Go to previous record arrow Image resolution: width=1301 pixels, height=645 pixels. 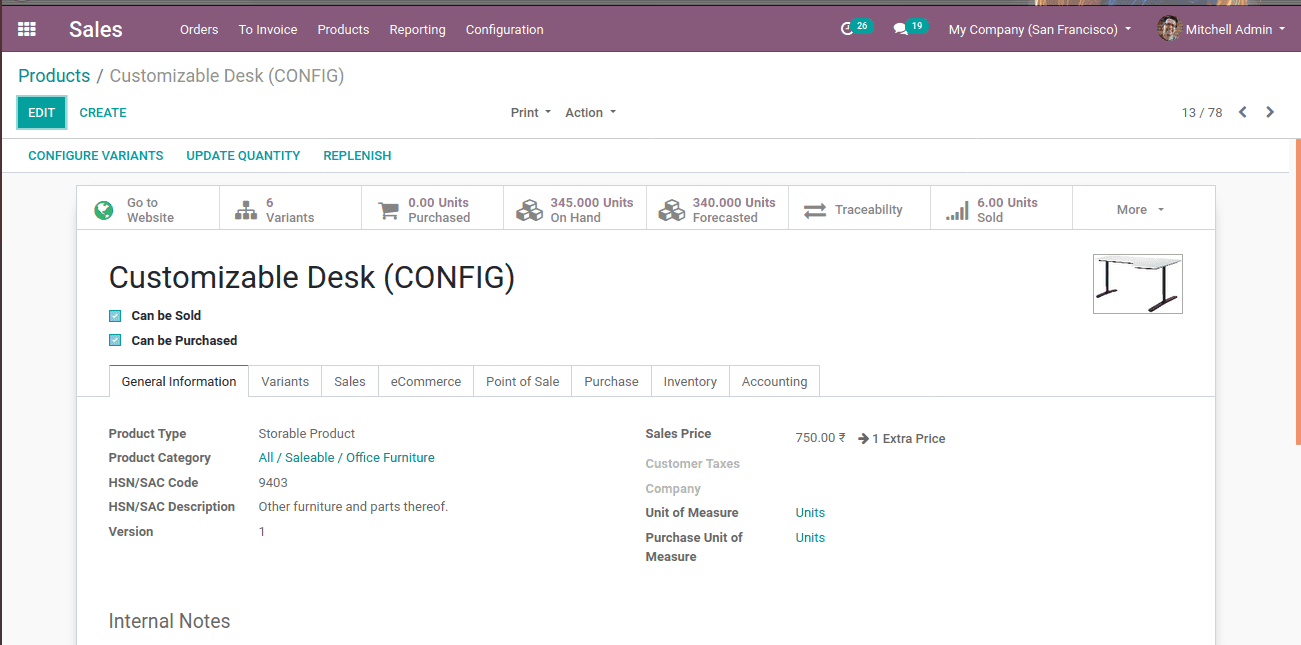tap(1243, 112)
